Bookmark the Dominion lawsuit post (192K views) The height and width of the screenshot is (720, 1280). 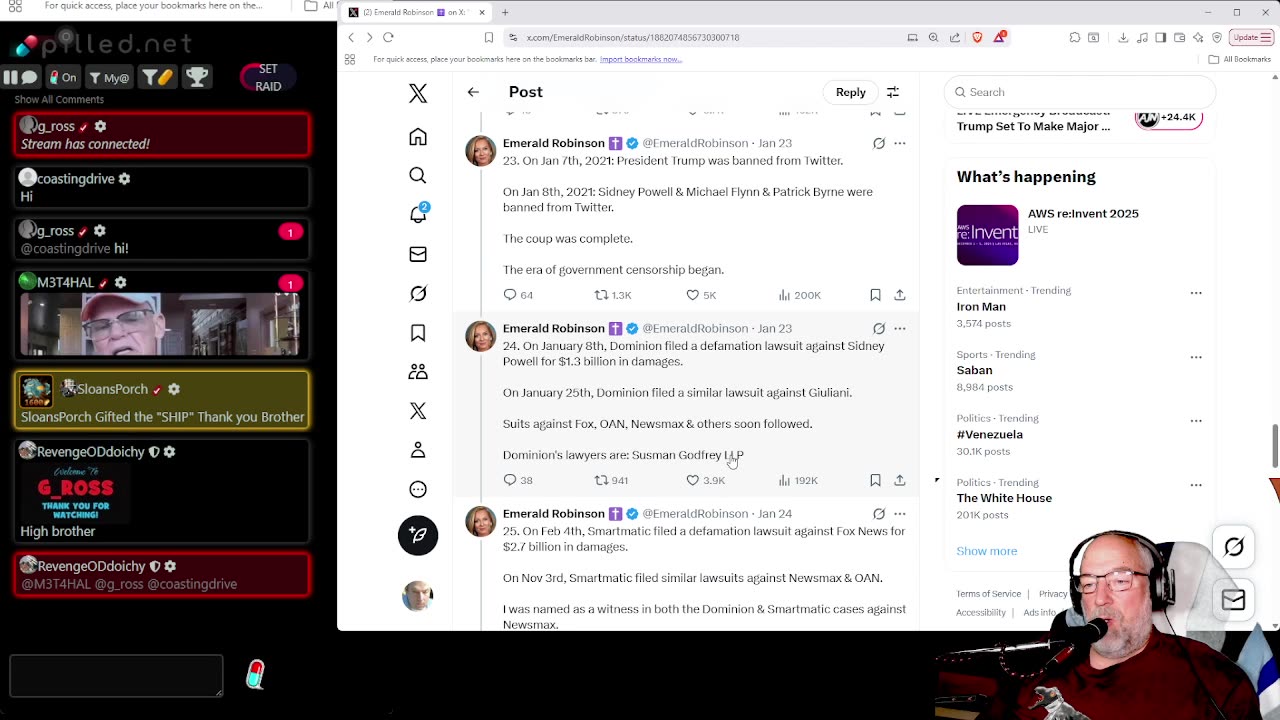pos(875,480)
